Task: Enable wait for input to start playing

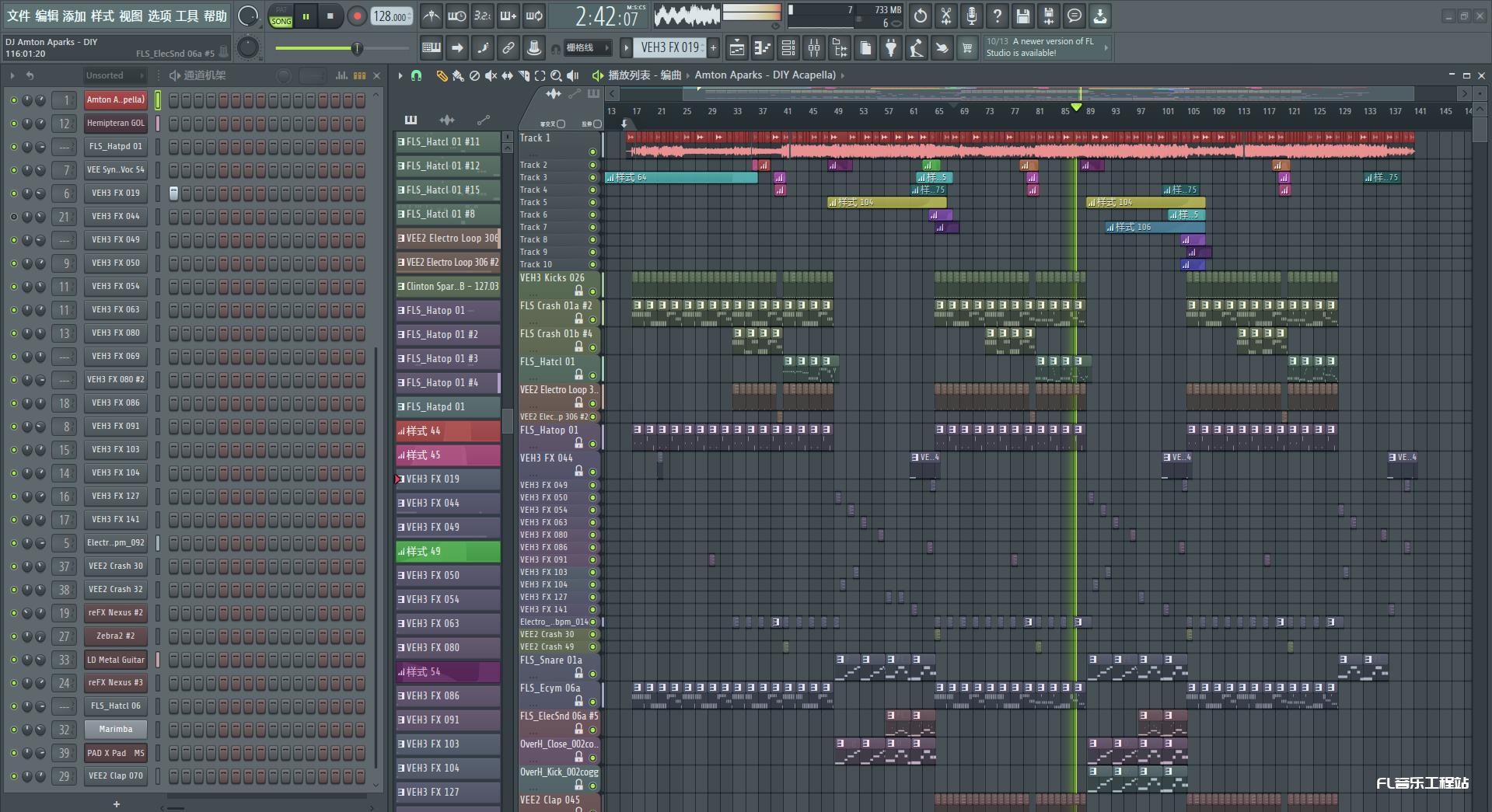Action: click(x=456, y=16)
